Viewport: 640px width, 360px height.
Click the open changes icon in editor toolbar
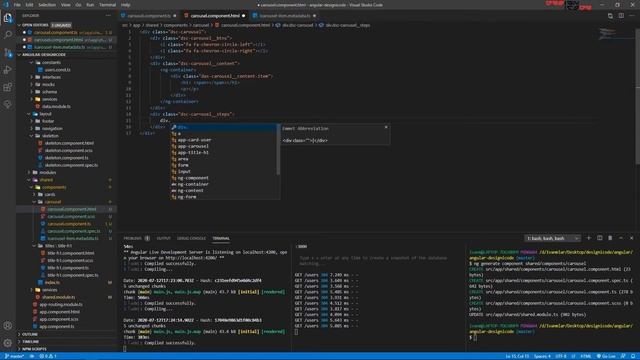(x=610, y=16)
